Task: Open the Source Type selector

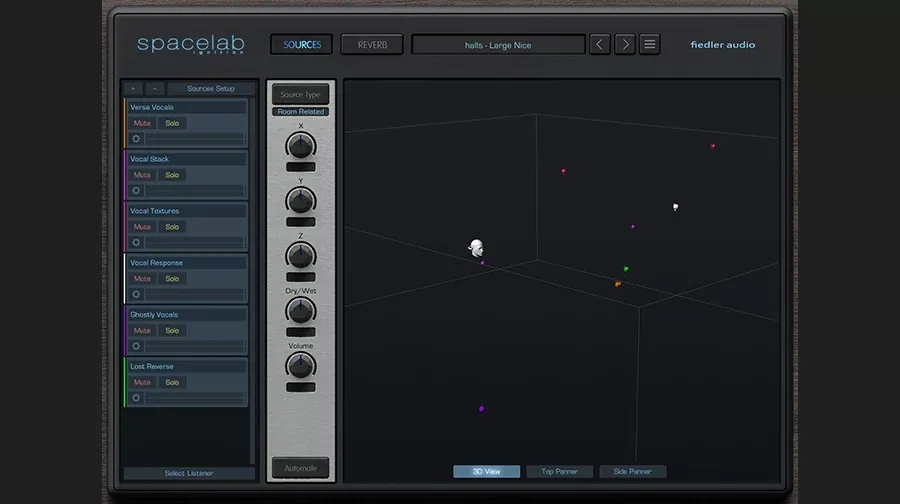Action: [x=301, y=95]
